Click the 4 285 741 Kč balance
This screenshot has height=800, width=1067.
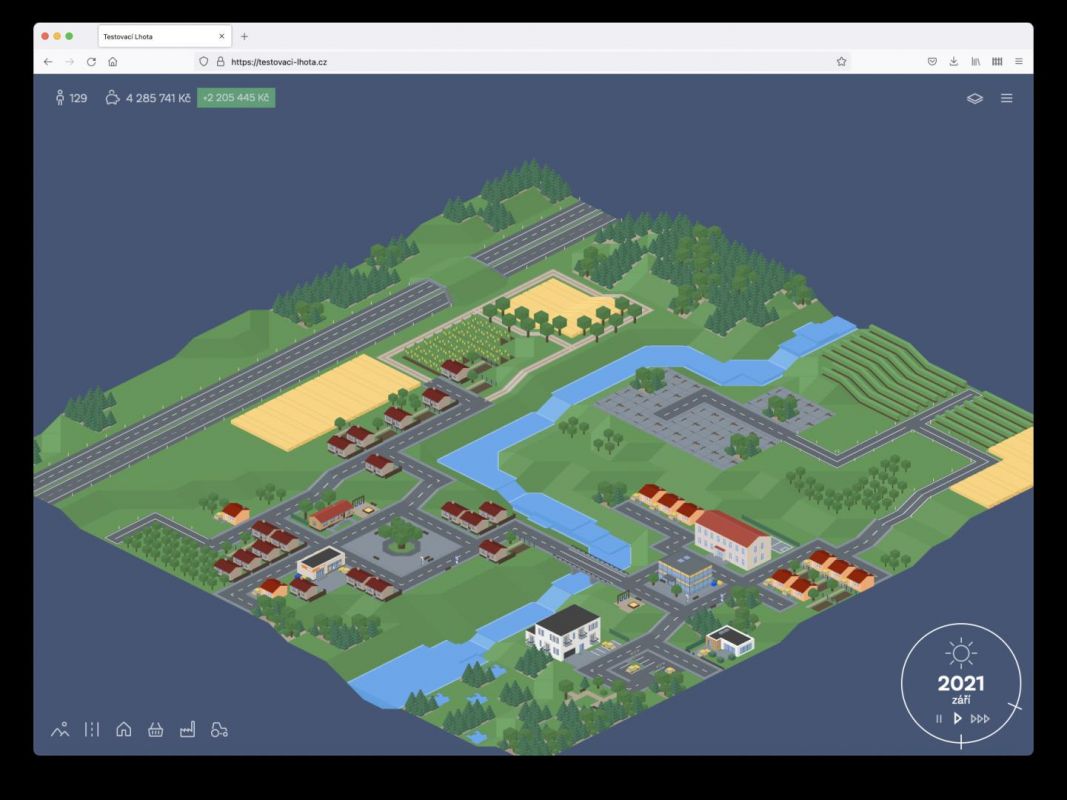coord(158,98)
